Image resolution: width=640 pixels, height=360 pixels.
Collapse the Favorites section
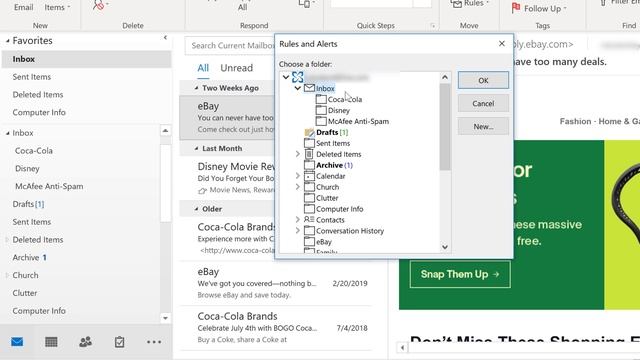coord(7,41)
